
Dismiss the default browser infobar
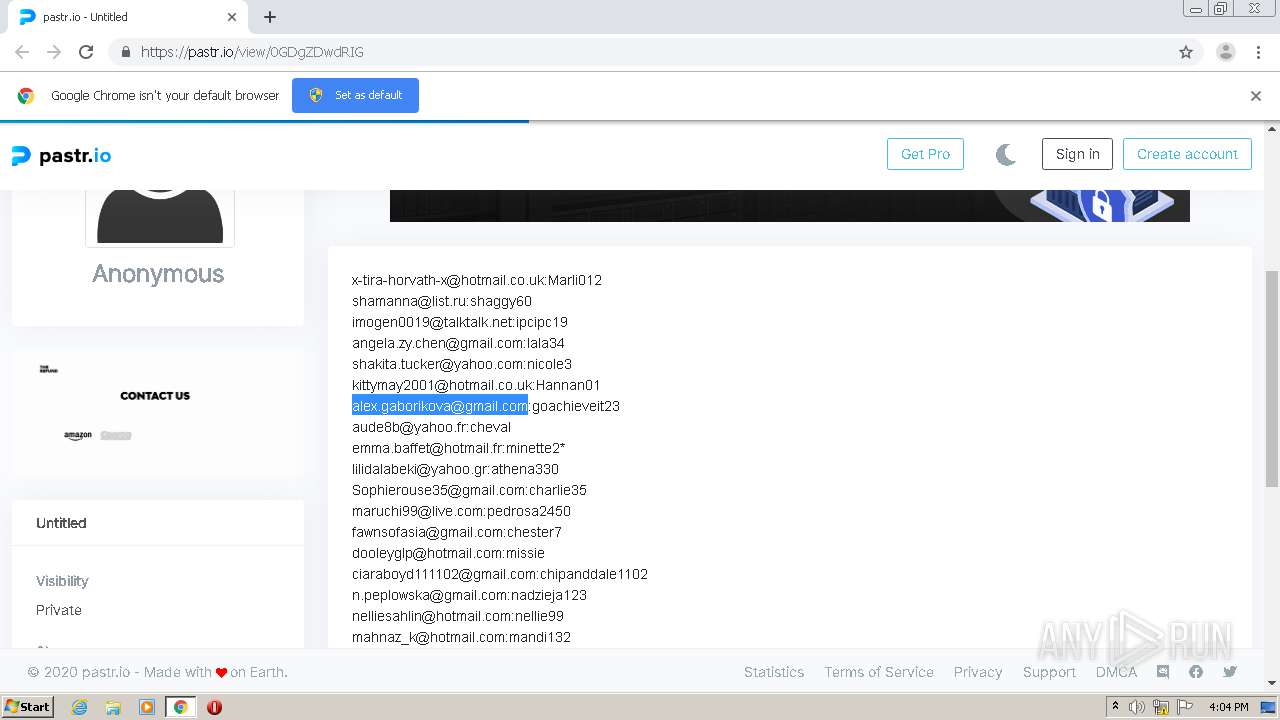tap(1255, 96)
